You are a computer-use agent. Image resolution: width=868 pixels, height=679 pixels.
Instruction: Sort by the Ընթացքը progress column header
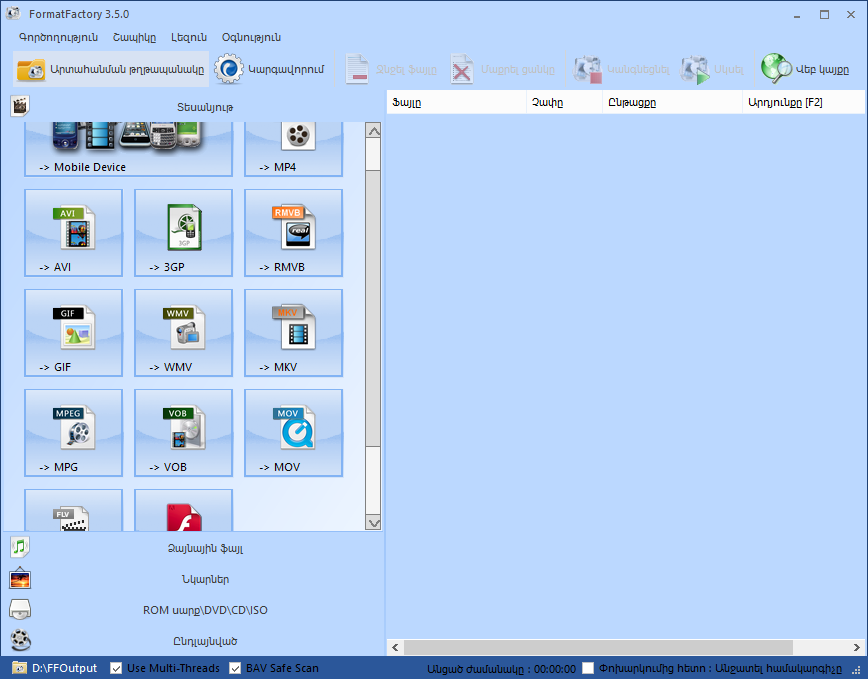672,102
